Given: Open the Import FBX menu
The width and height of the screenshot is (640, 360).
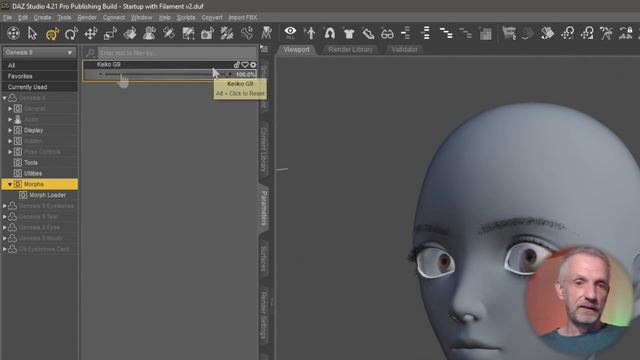Looking at the screenshot, I should pos(243,18).
